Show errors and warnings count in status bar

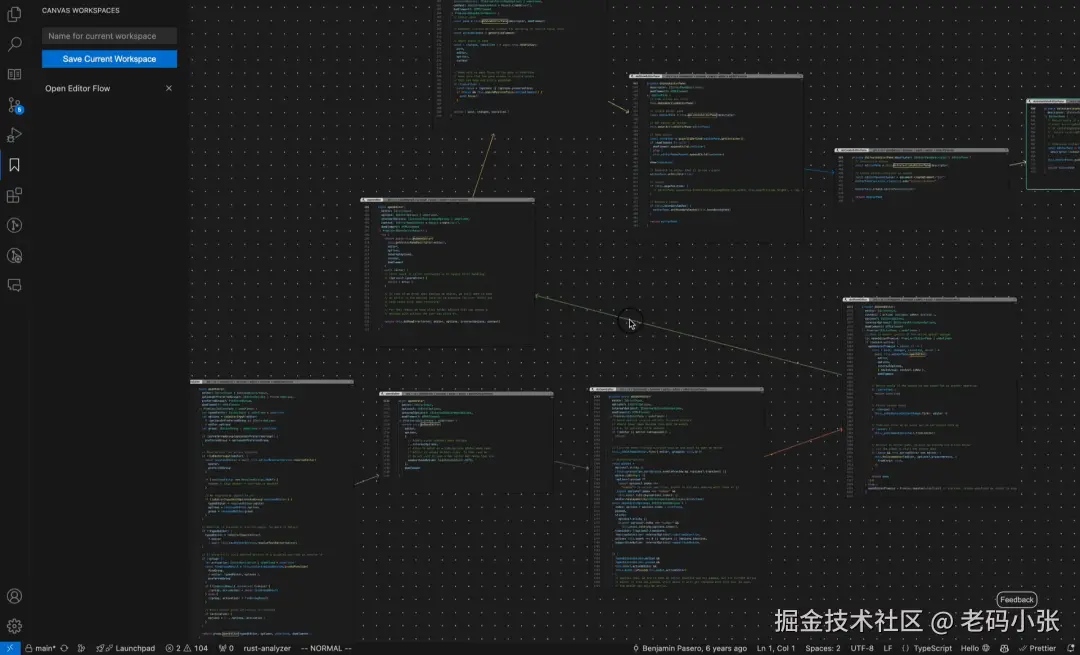click(x=187, y=648)
